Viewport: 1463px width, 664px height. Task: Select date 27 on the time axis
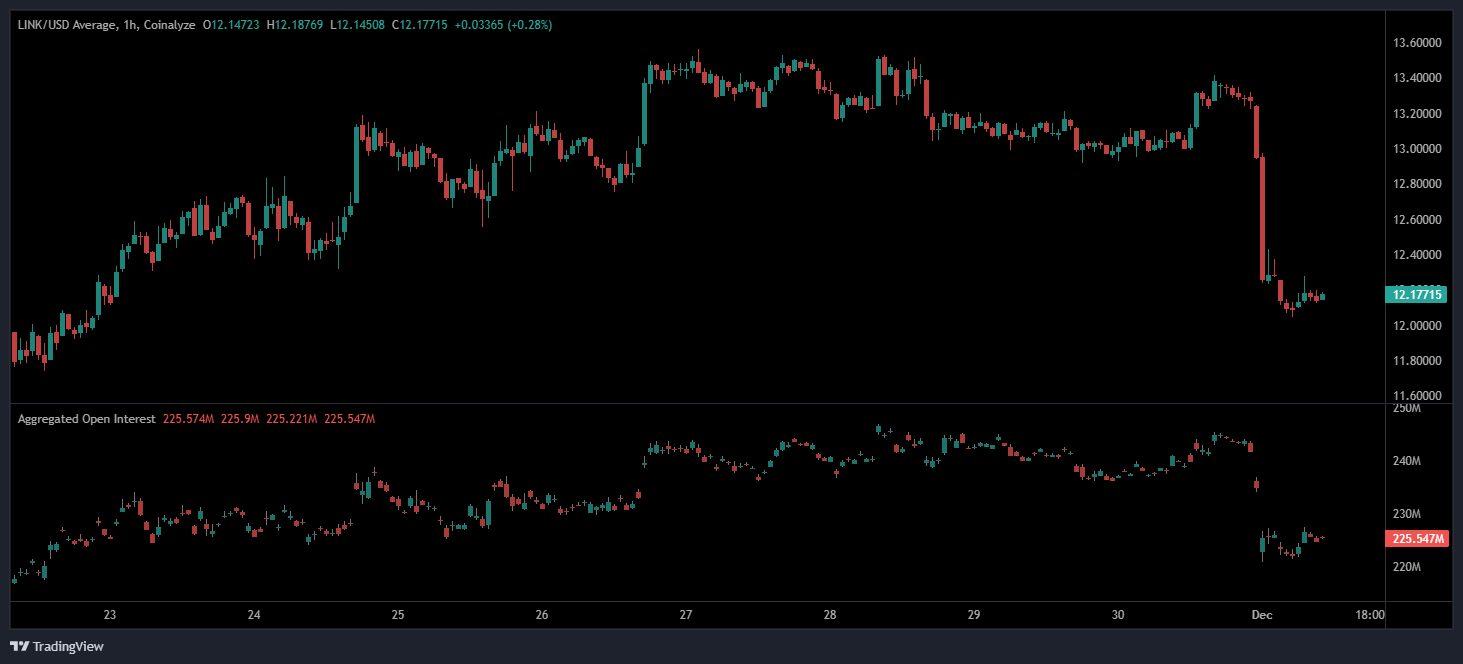(x=686, y=615)
